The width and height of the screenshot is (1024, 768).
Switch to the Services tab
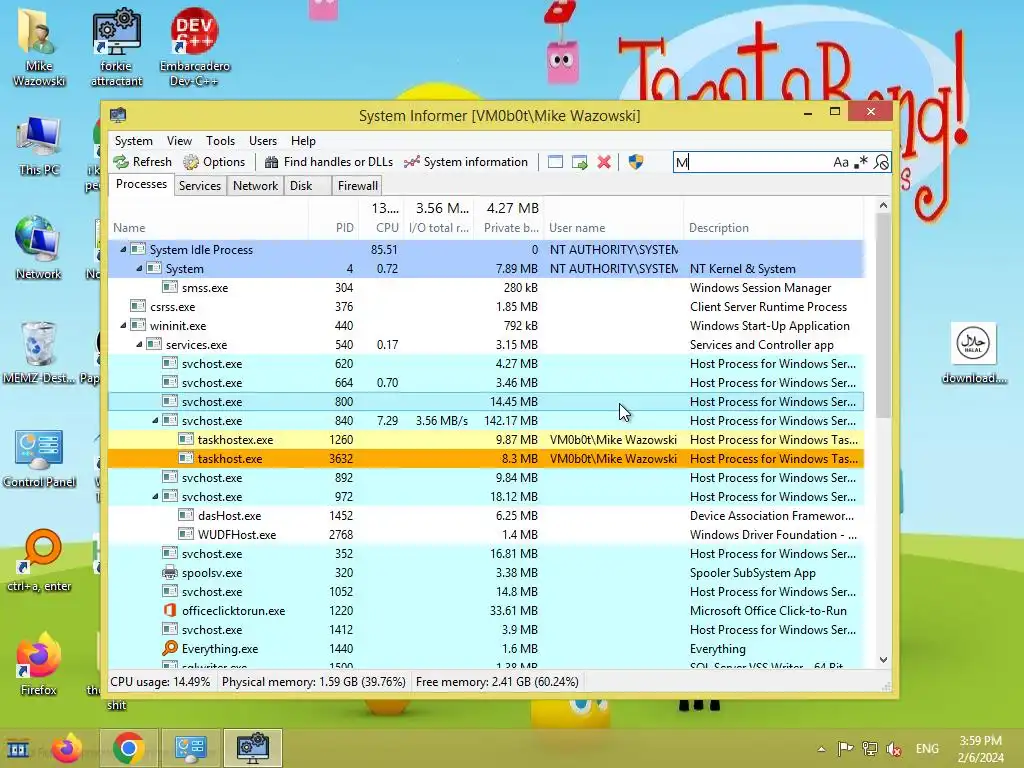coord(200,185)
